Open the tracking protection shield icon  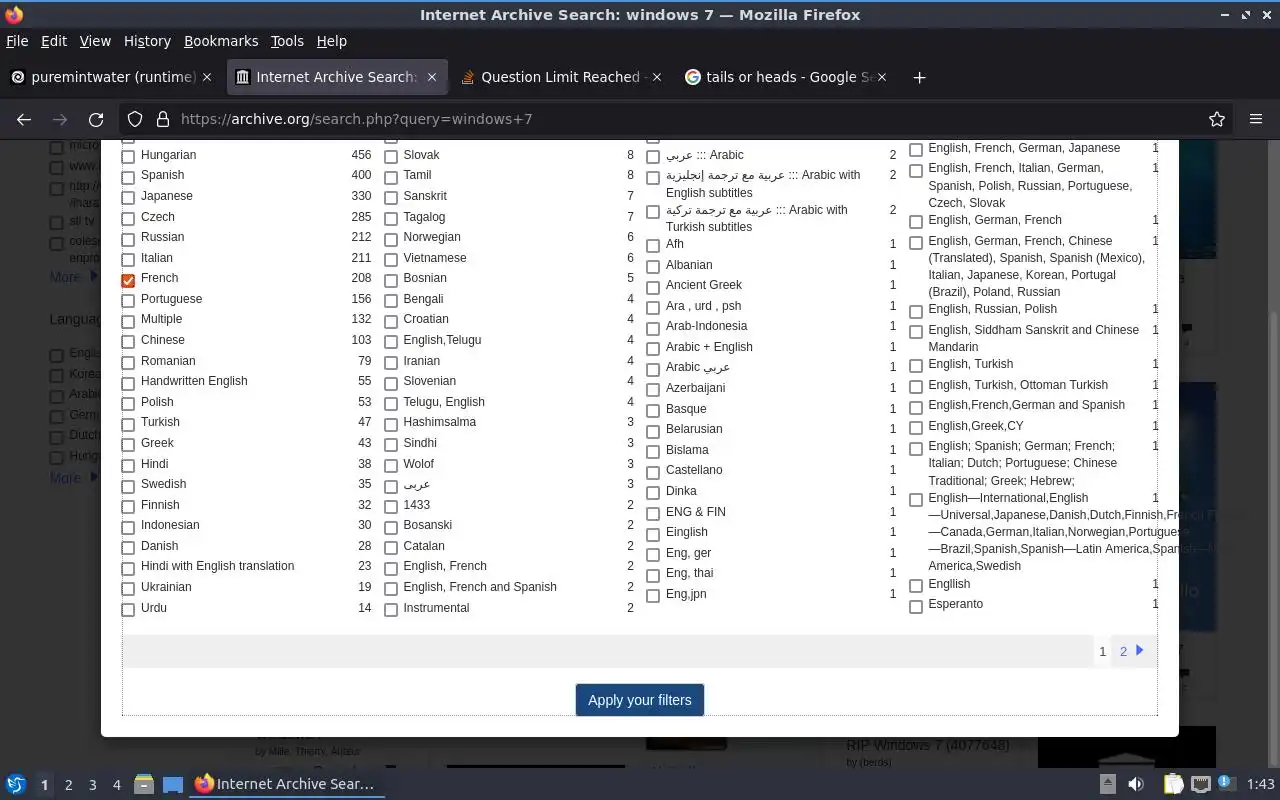pos(135,119)
